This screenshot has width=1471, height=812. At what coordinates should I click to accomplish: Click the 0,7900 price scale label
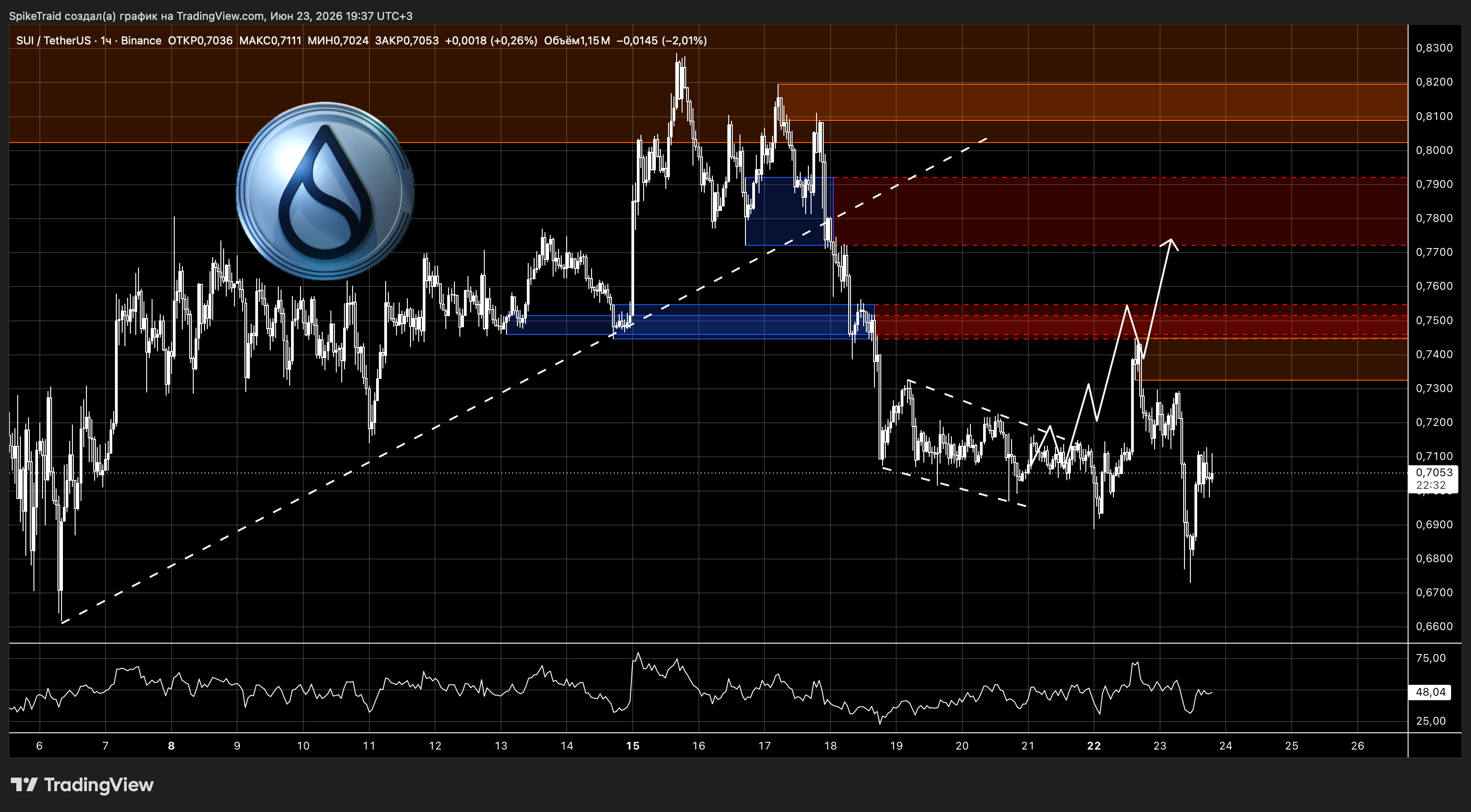[1434, 184]
